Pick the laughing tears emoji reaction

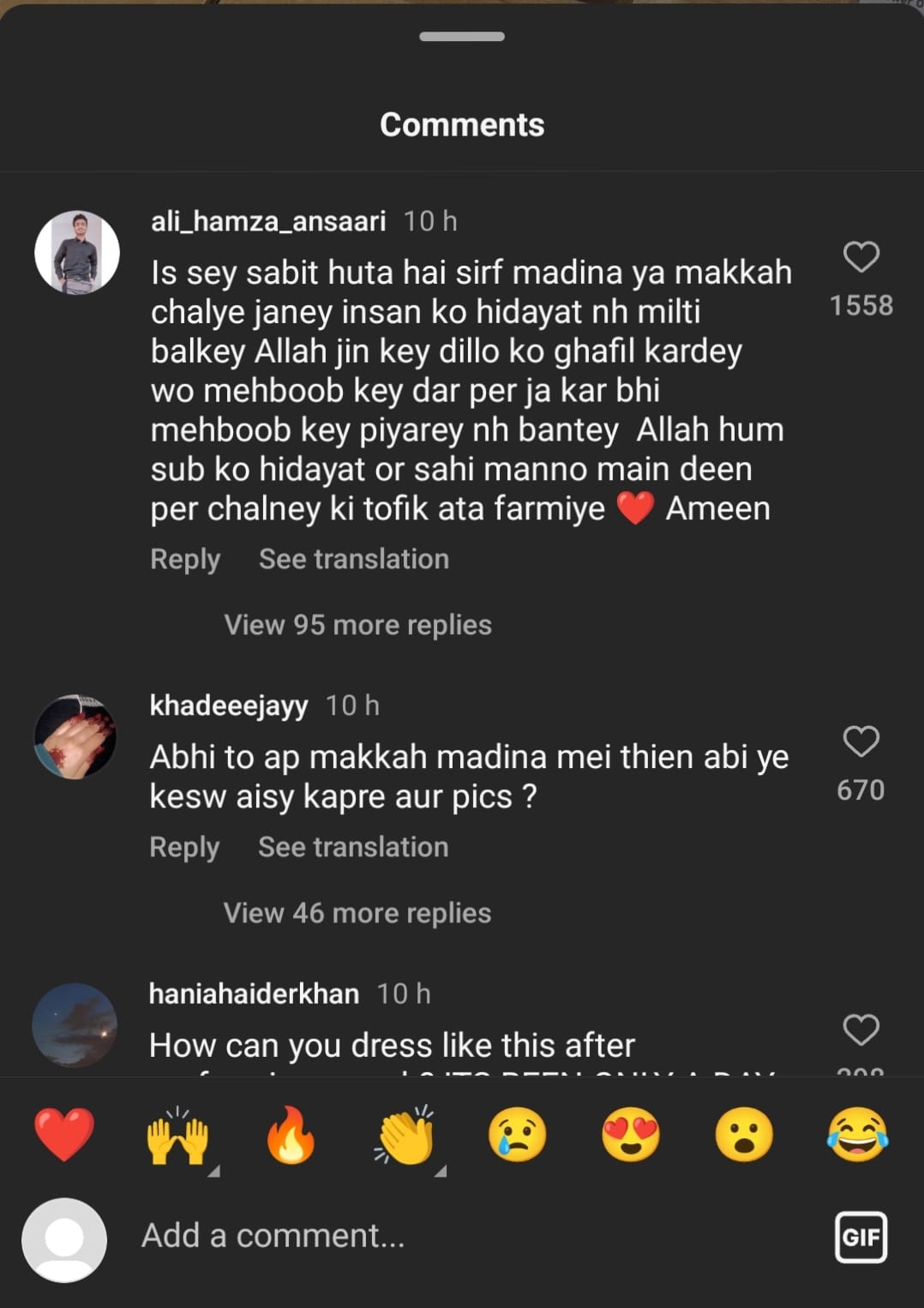coord(858,1134)
